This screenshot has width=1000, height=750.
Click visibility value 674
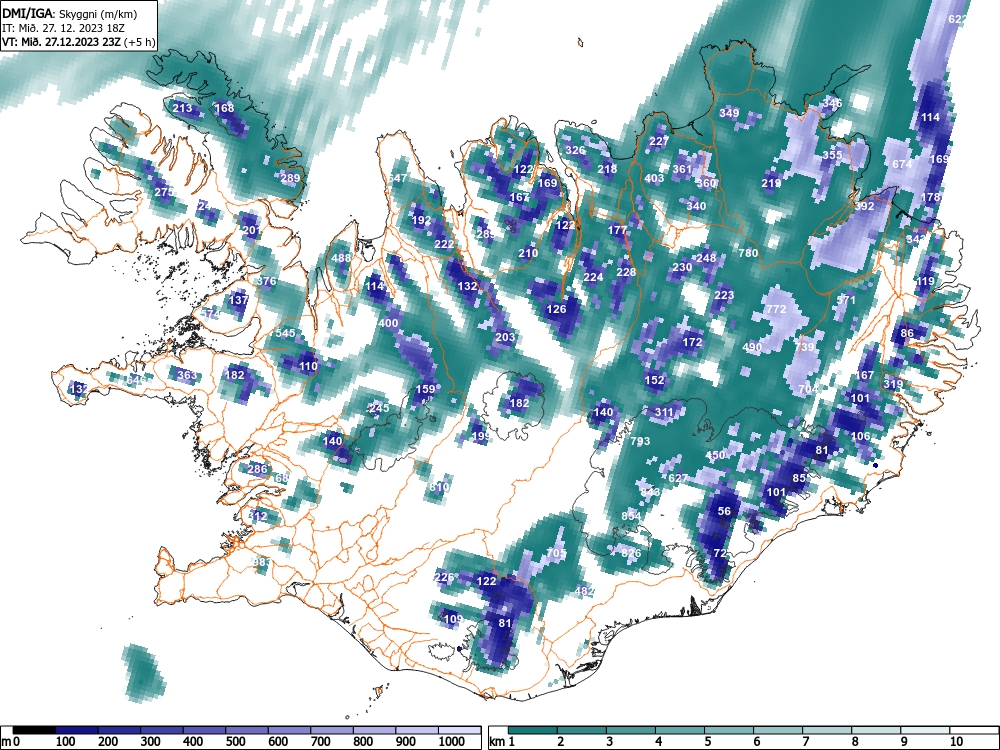click(x=902, y=164)
